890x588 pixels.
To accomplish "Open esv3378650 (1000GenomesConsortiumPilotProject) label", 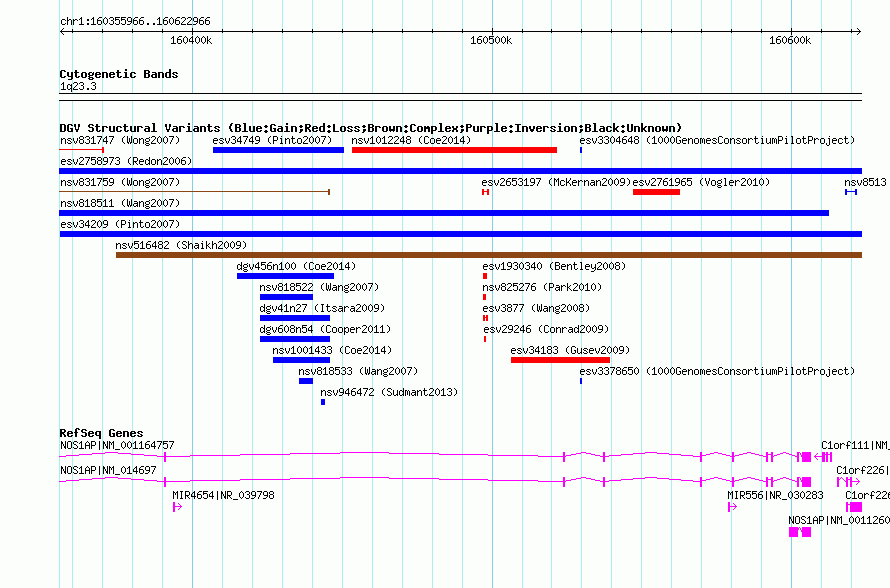I will (x=717, y=371).
